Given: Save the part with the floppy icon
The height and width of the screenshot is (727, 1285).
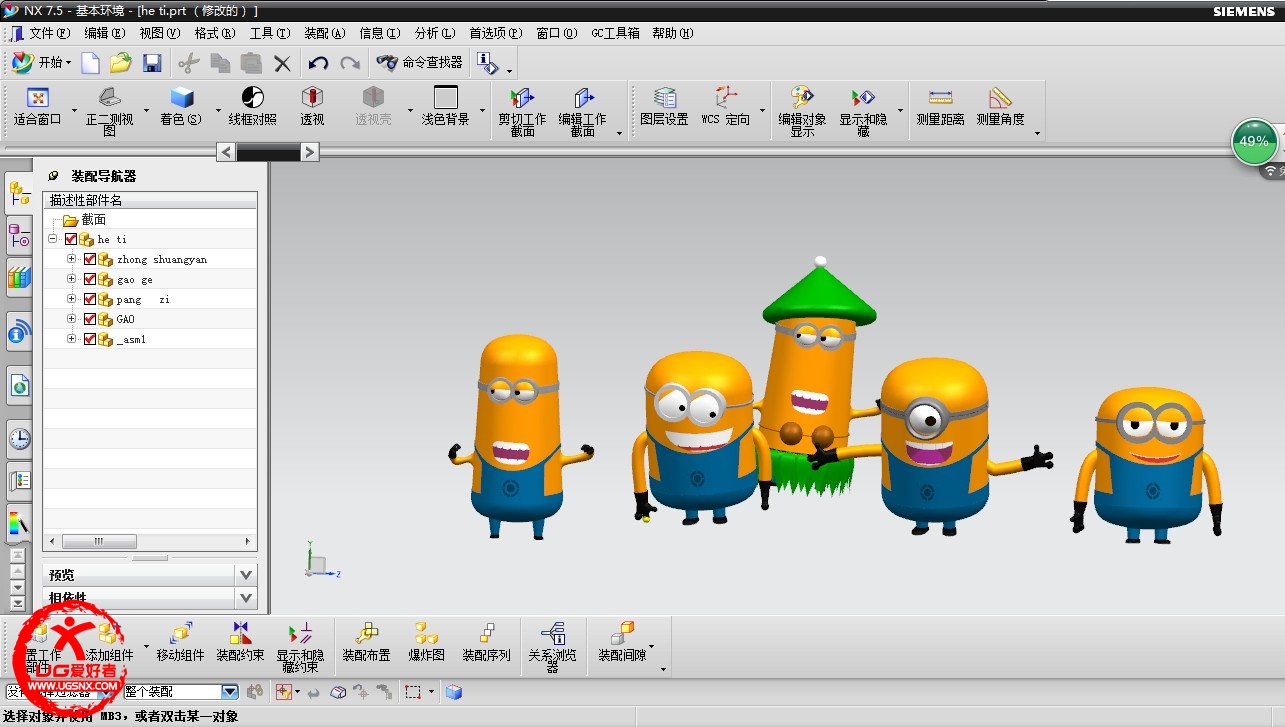Looking at the screenshot, I should coord(152,63).
